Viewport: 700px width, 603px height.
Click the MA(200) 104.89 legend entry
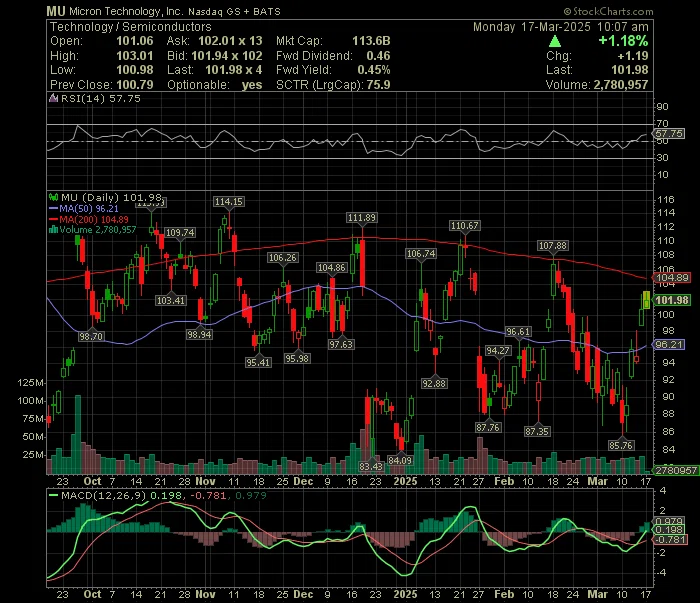pos(88,219)
